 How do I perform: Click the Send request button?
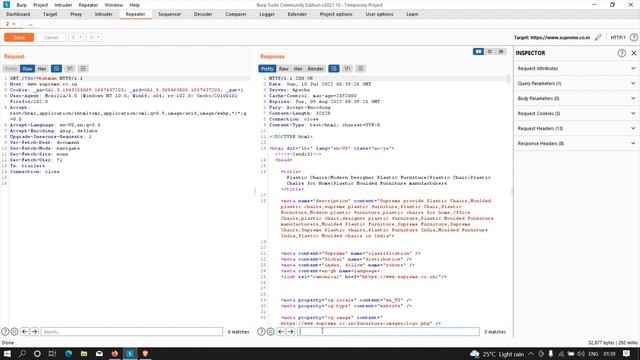[19, 37]
